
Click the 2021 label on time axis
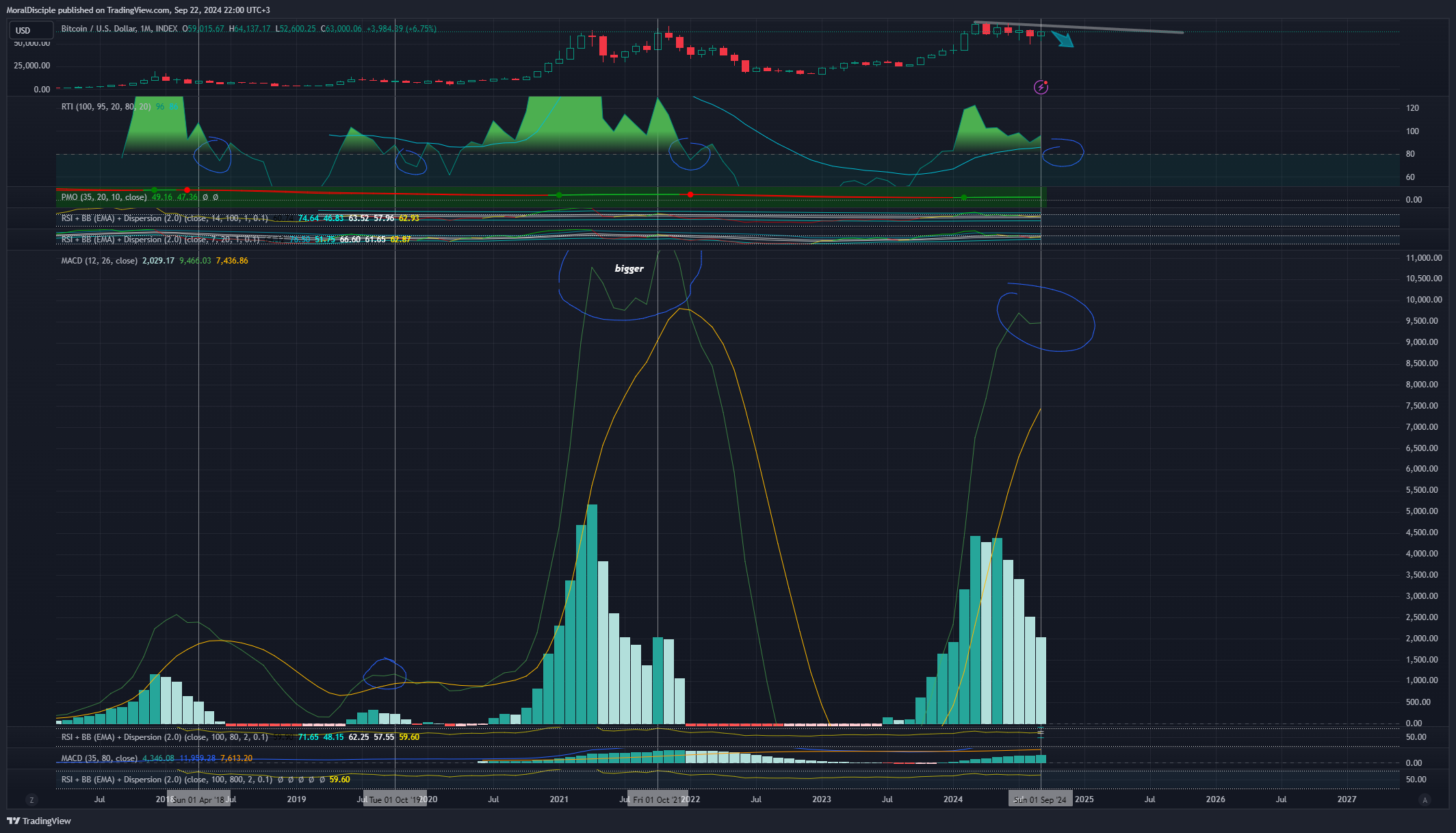pyautogui.click(x=559, y=799)
